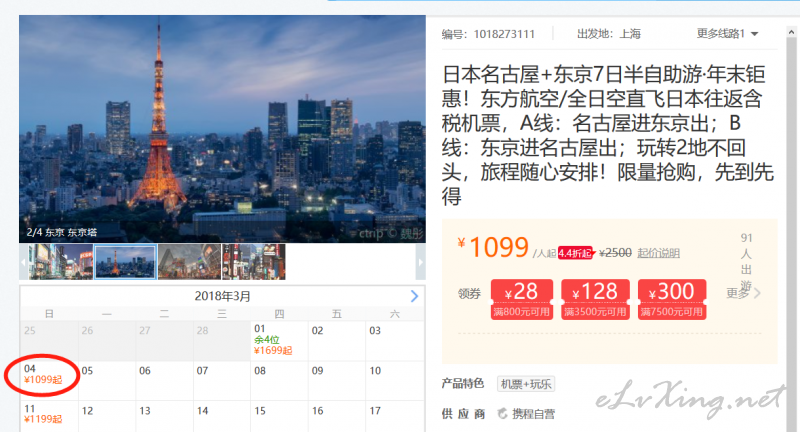Select March 04 priced ¥1099起

click(x=49, y=380)
